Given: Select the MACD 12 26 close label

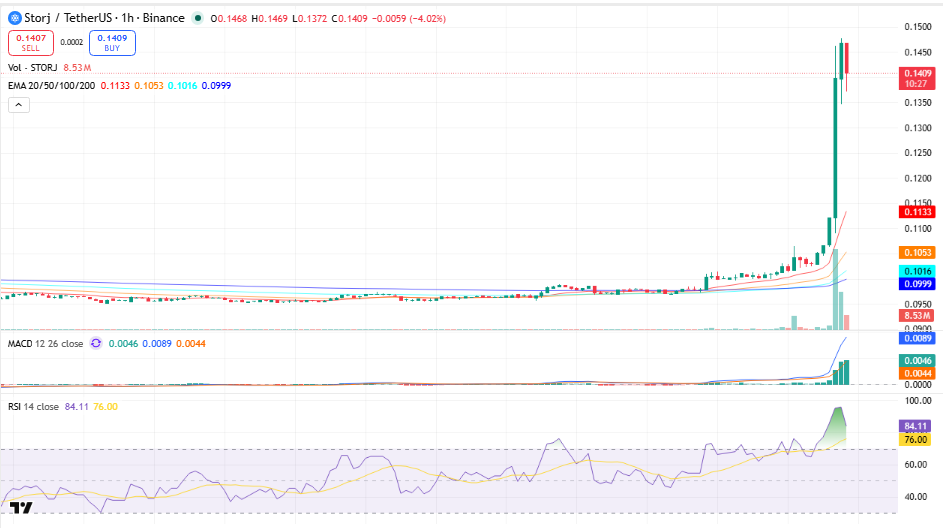Looking at the screenshot, I should pyautogui.click(x=45, y=343).
